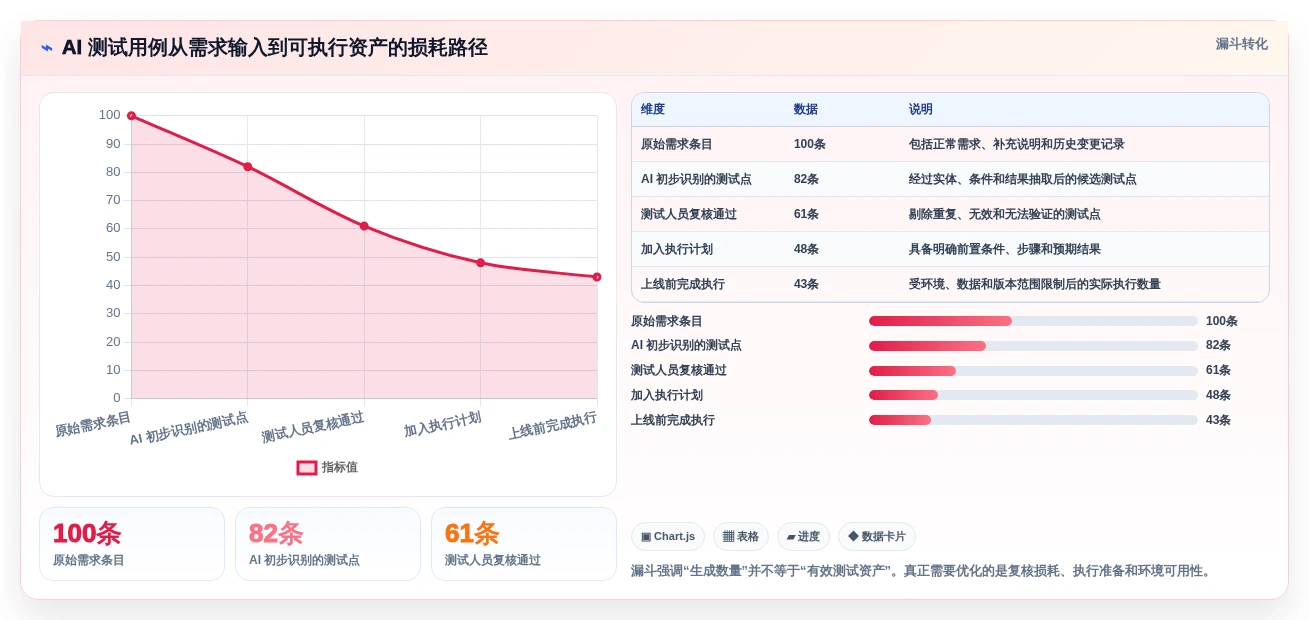Click the 加入执行计划 progress bar
The height and width of the screenshot is (620, 1309).
(1033, 395)
